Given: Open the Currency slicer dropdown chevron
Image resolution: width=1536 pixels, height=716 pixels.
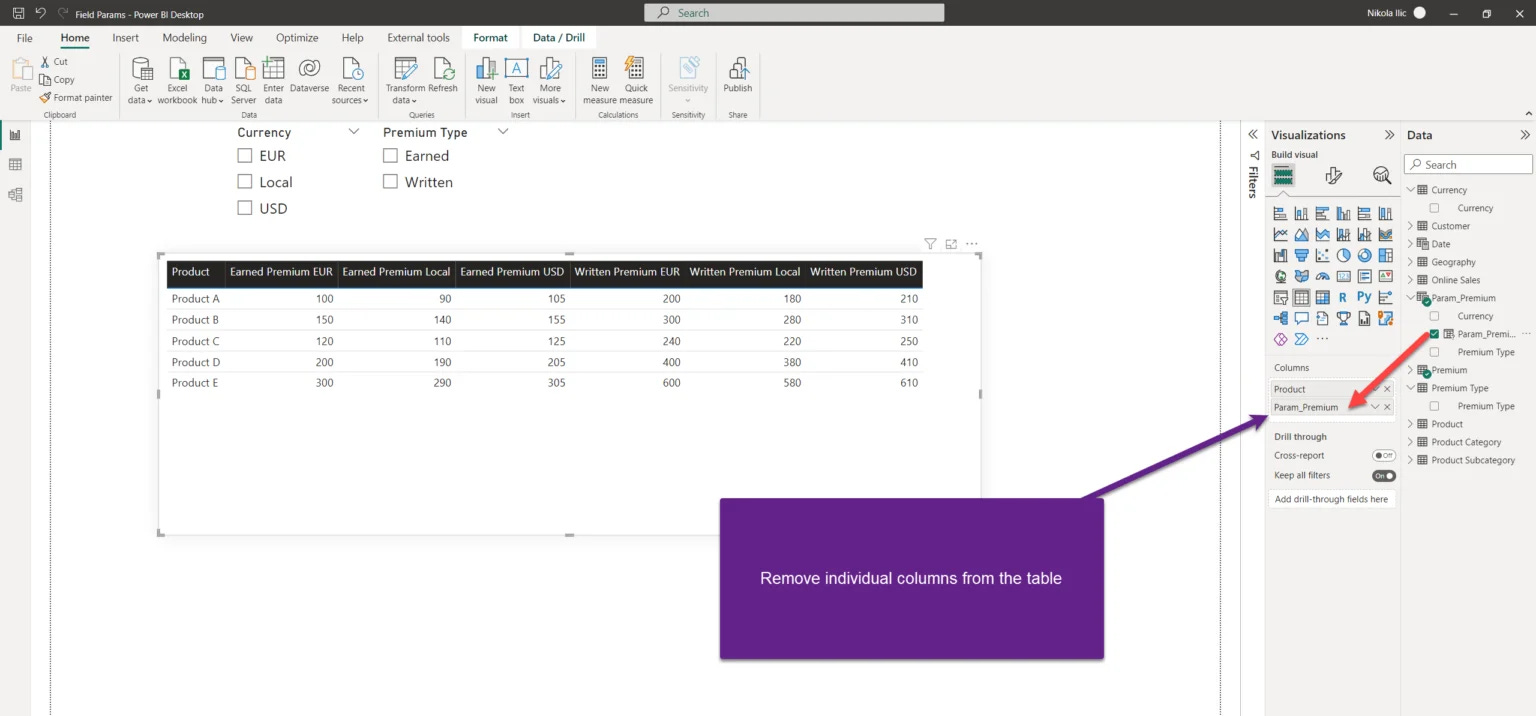Looking at the screenshot, I should click(x=353, y=132).
